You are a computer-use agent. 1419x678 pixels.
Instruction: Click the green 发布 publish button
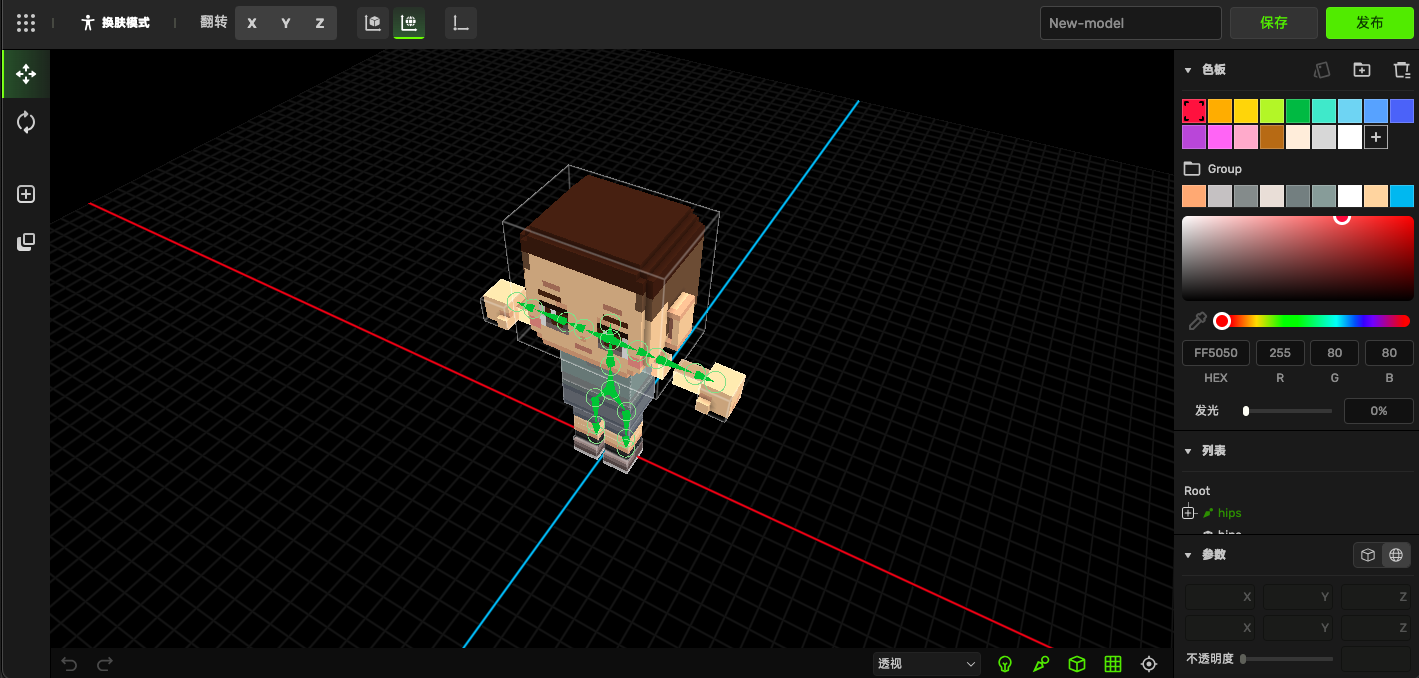click(x=1370, y=23)
